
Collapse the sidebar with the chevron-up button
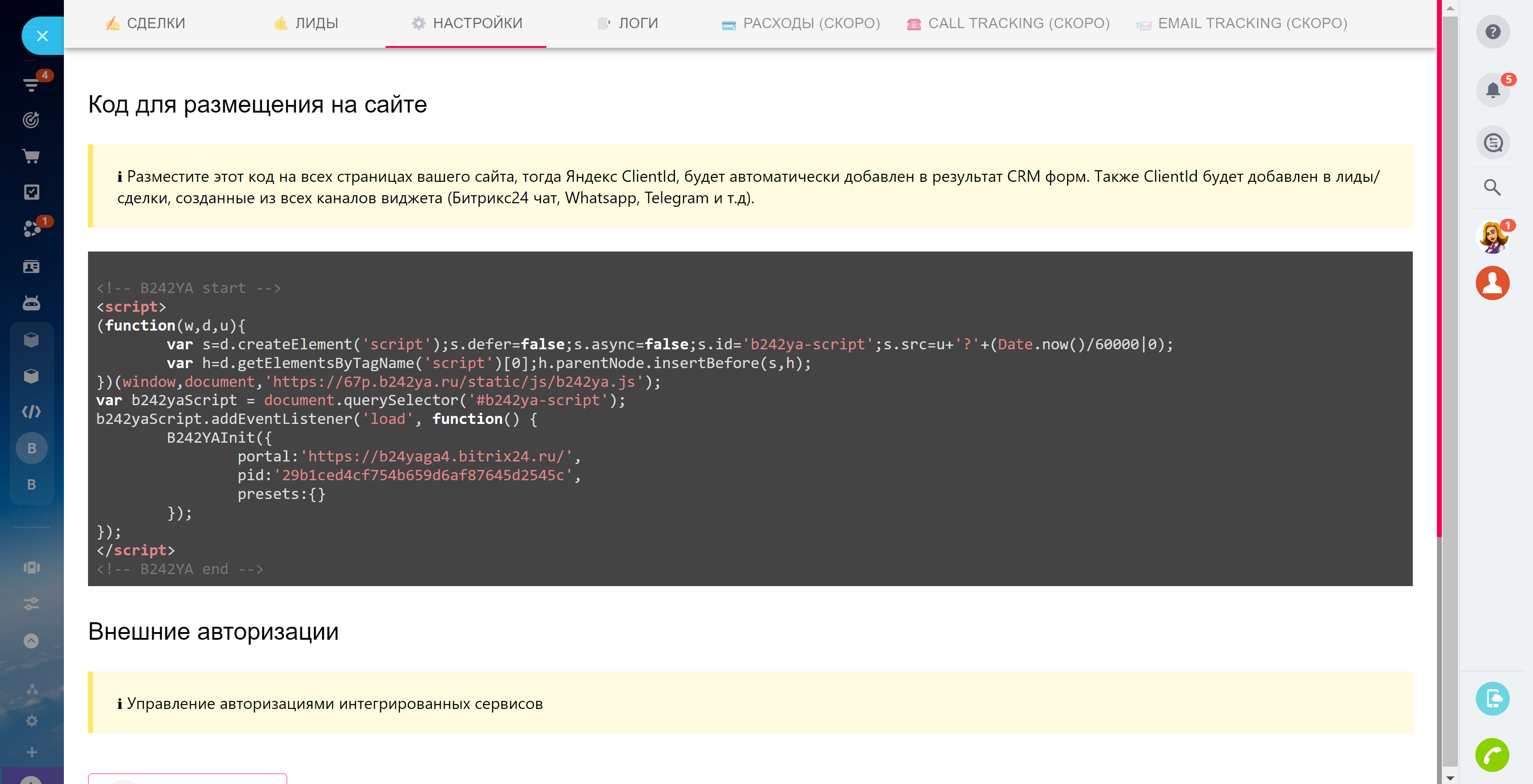(31, 641)
